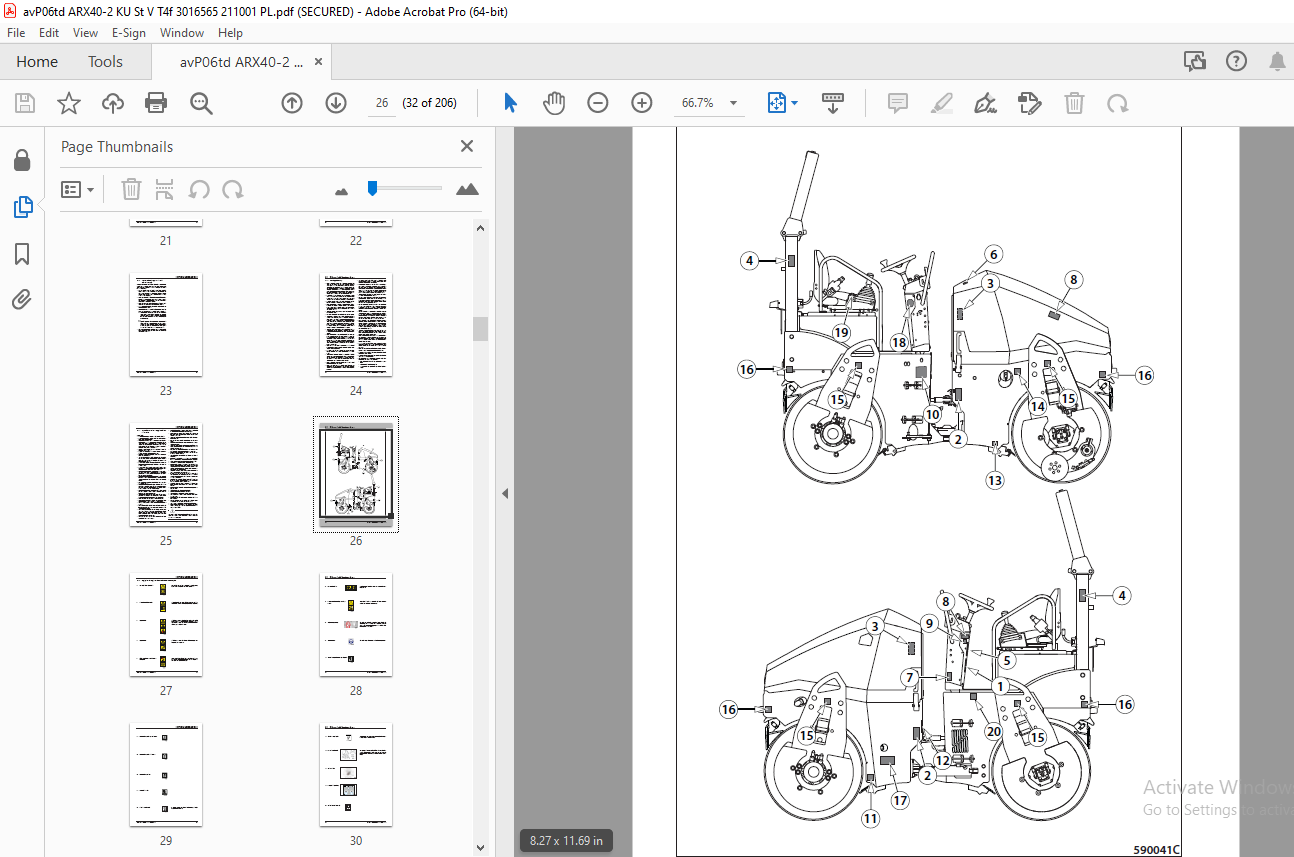Zoom out with the minus circle button
This screenshot has width=1294, height=857.
(598, 103)
